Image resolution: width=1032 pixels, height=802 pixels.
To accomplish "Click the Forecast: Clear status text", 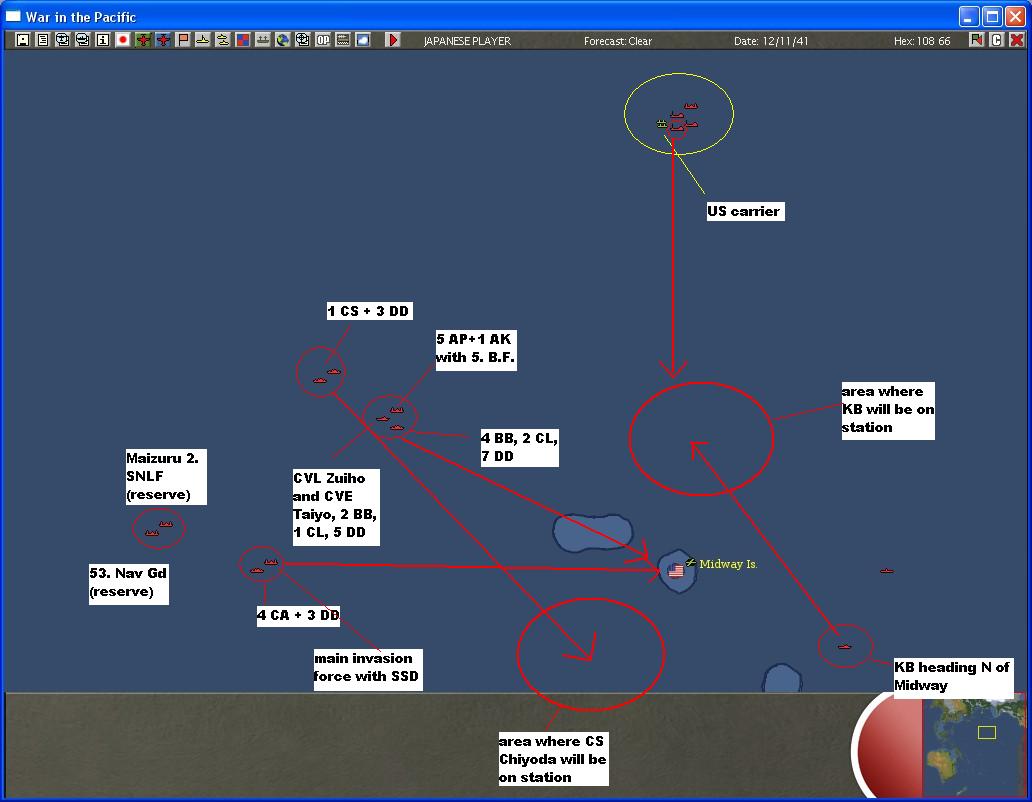I will click(617, 41).
